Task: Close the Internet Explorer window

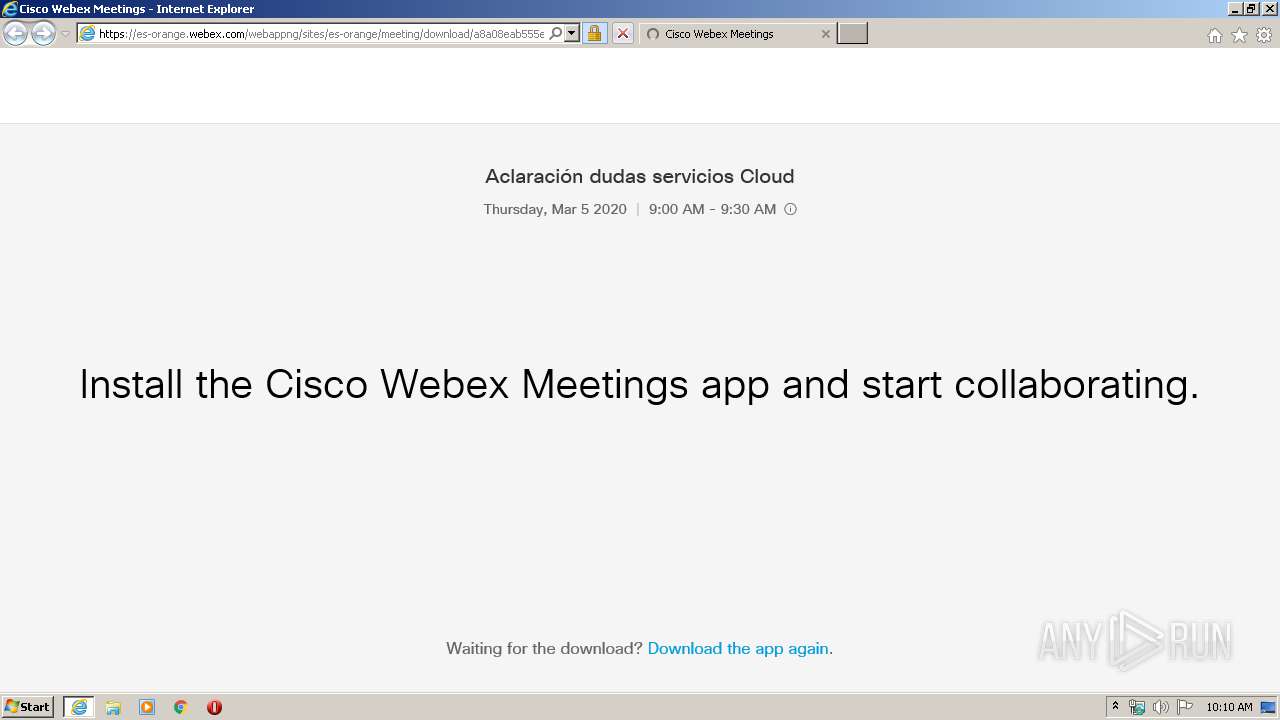Action: [1269, 9]
